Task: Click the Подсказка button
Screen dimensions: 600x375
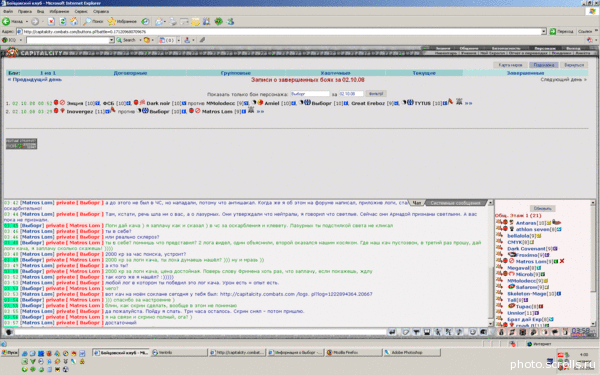Action: pos(544,65)
